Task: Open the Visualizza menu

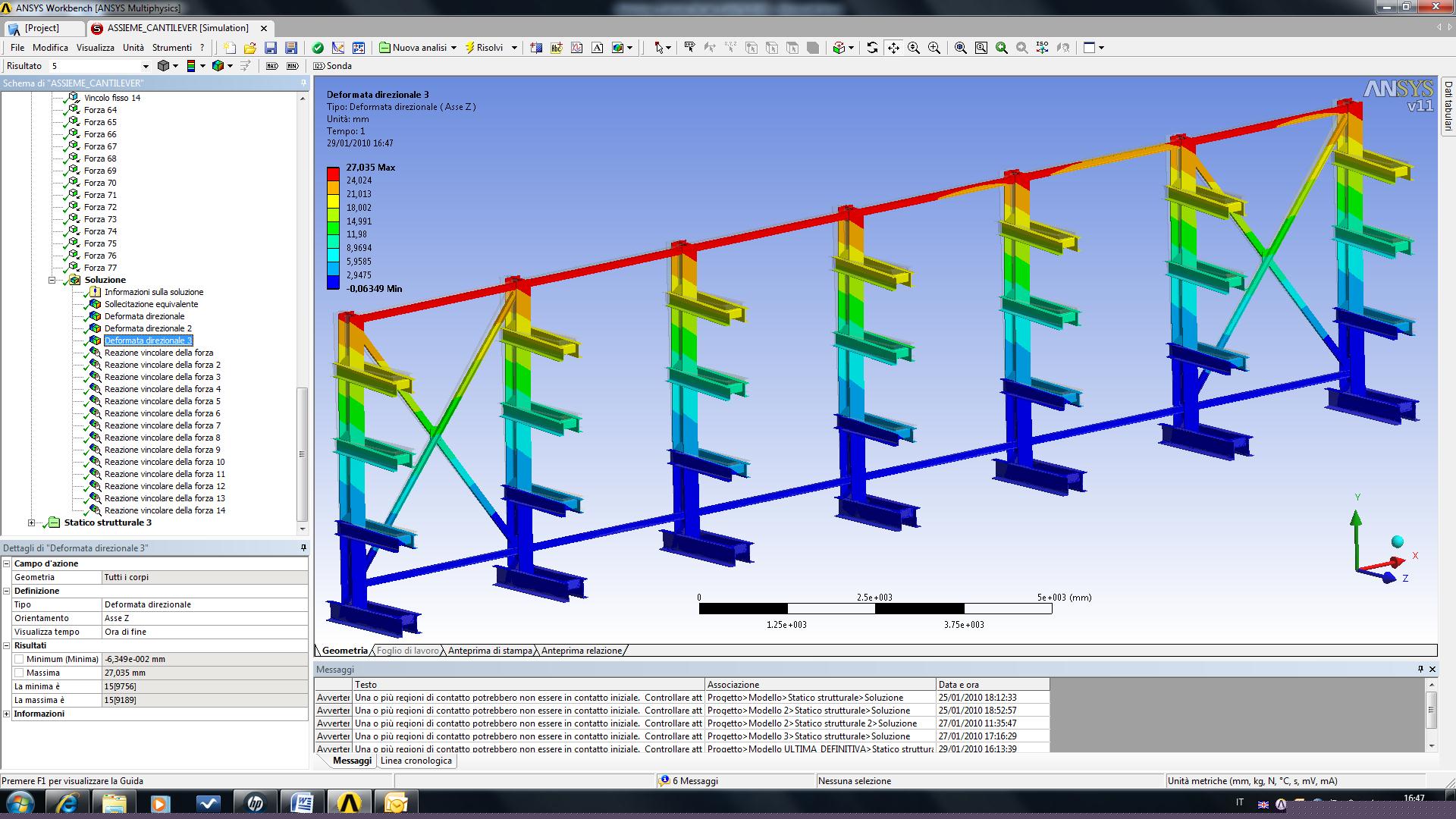Action: [95, 47]
